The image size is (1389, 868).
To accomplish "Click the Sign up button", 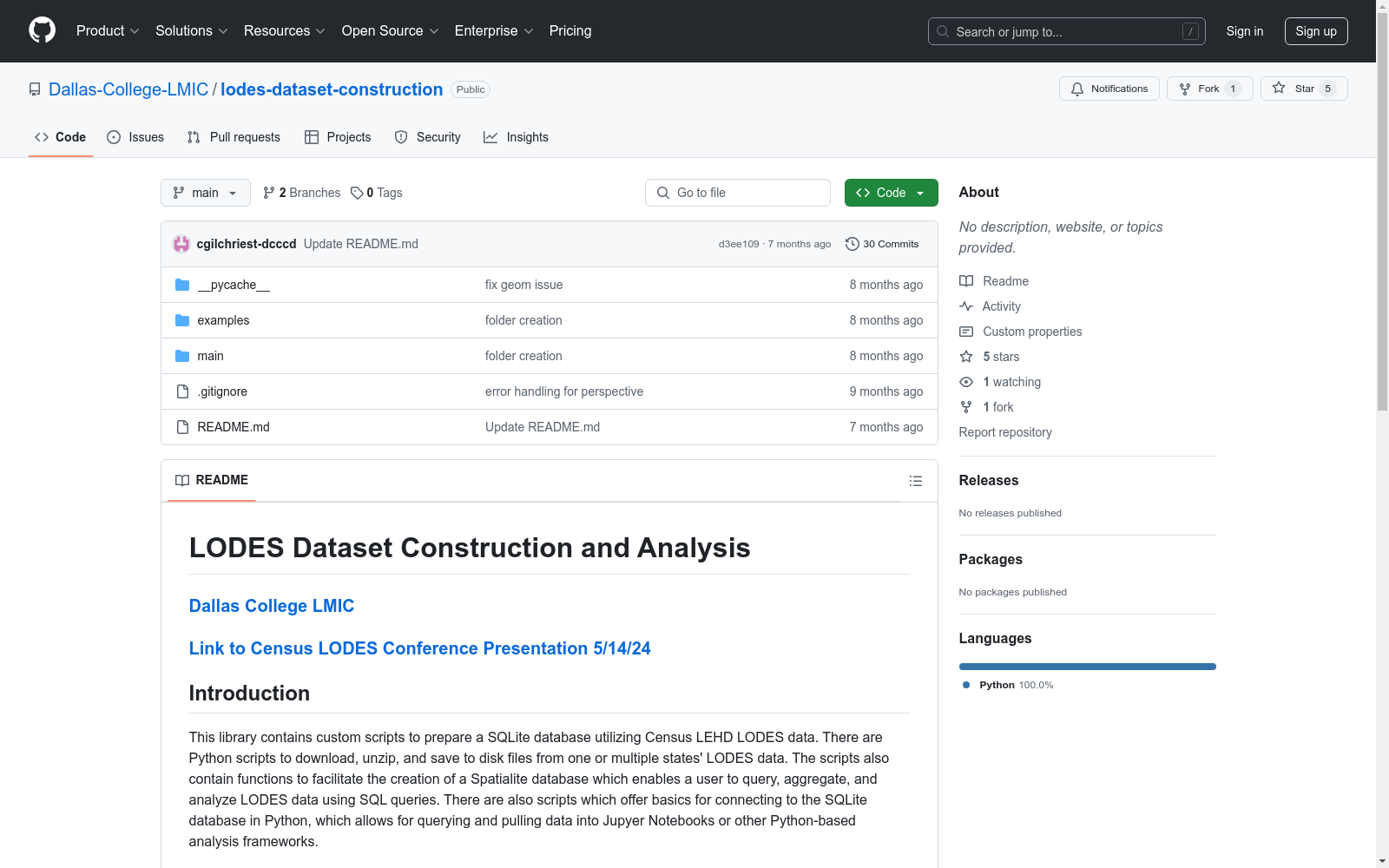I will pyautogui.click(x=1316, y=31).
